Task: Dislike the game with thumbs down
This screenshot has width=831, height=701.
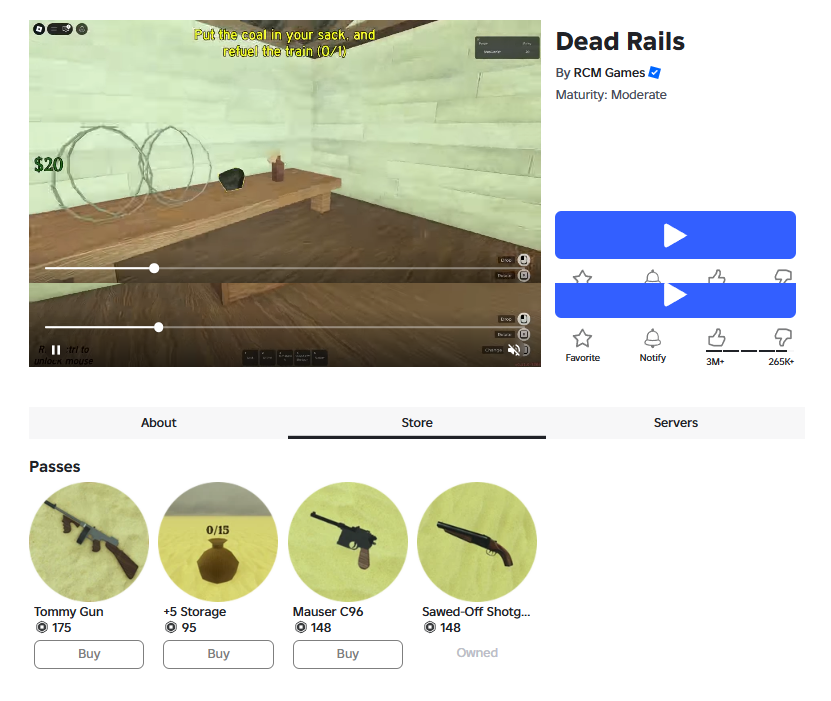Action: pos(783,338)
